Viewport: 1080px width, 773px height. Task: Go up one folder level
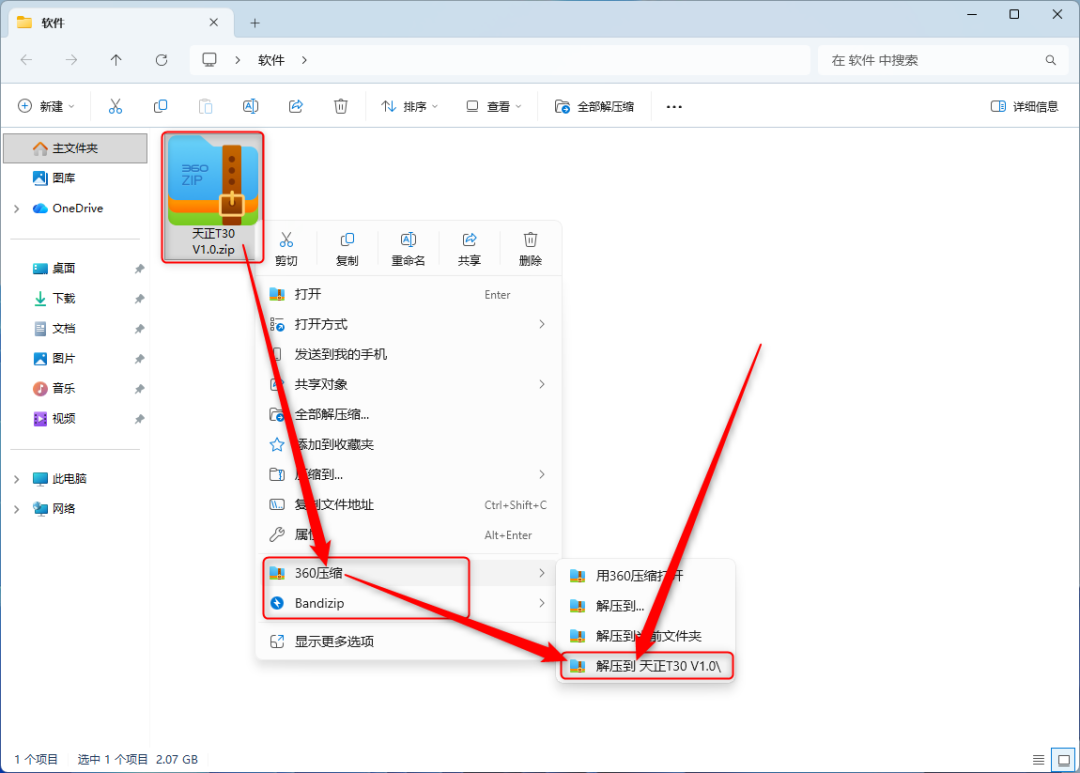pos(116,60)
